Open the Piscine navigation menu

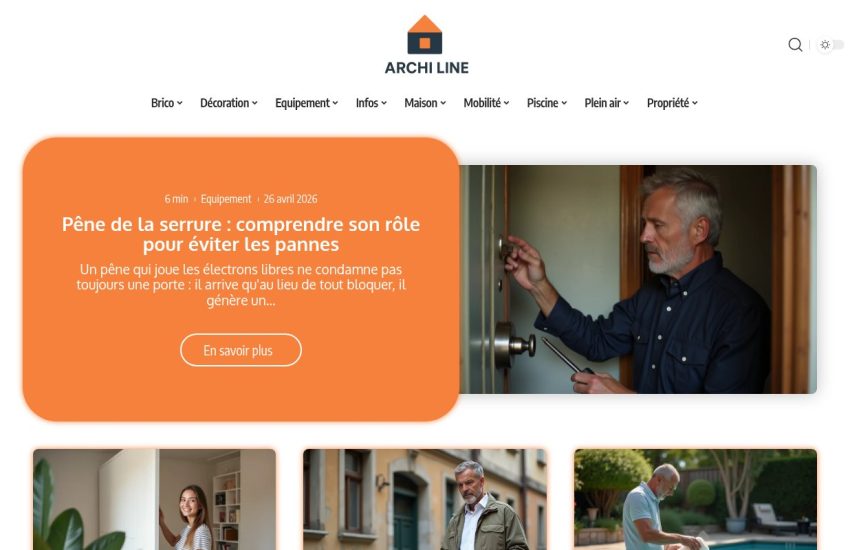tap(546, 103)
